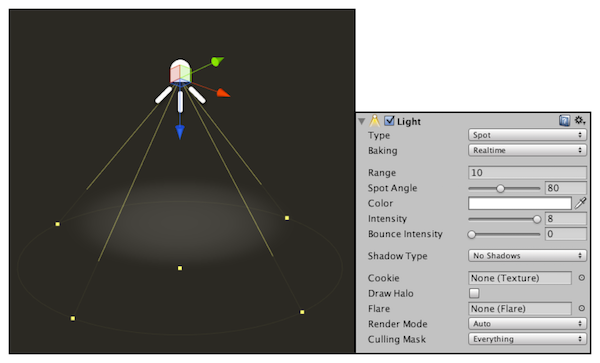Open the Type dropdown showing Spot
This screenshot has height=363, width=600.
[x=527, y=135]
